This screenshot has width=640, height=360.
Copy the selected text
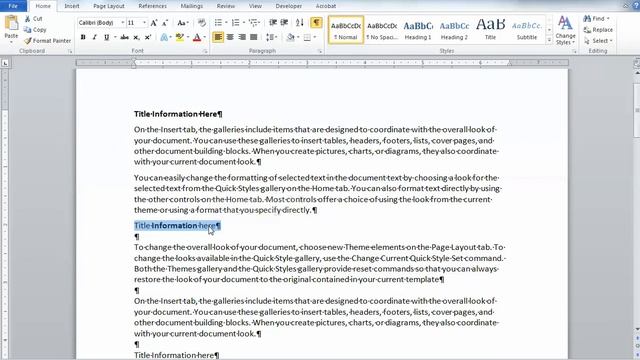35,30
